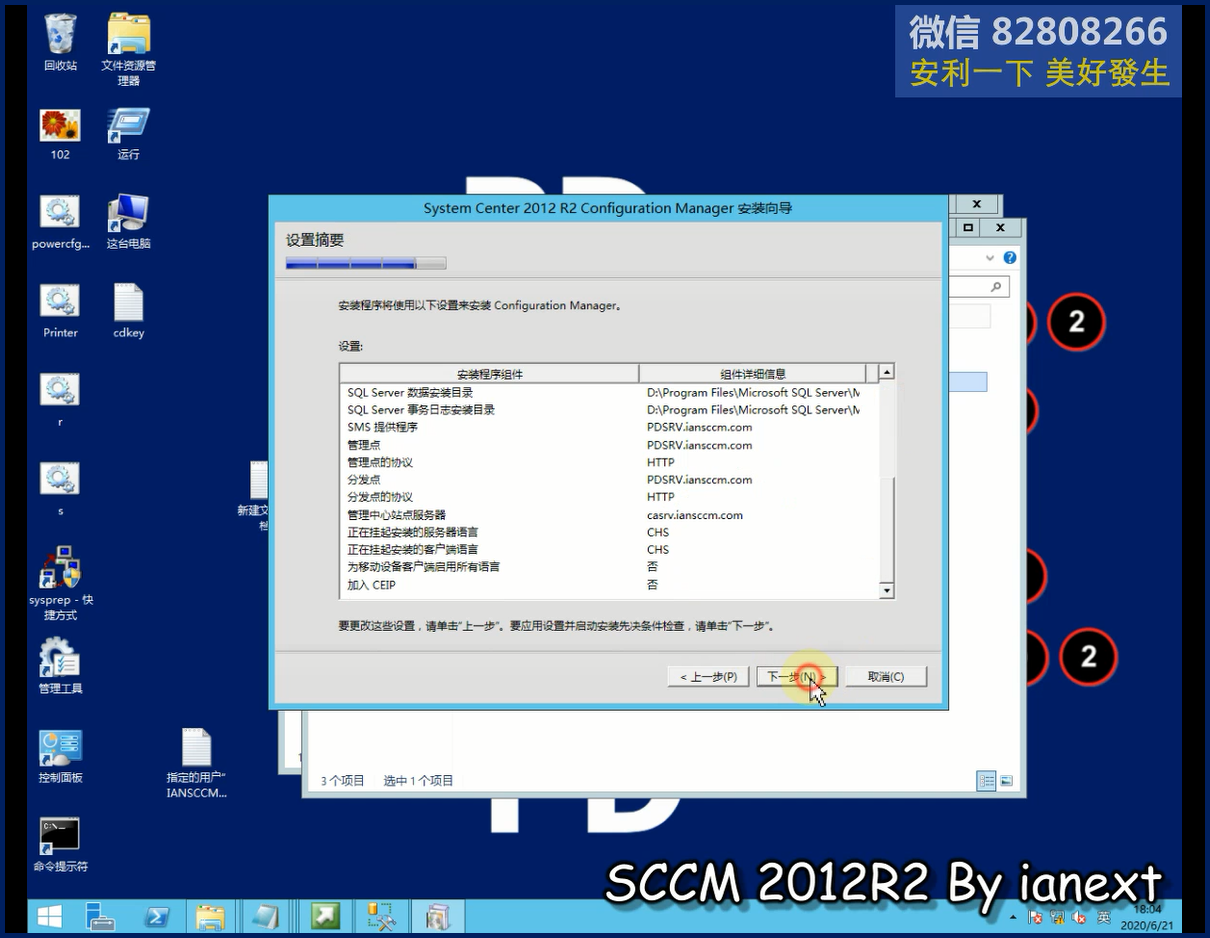The width and height of the screenshot is (1210, 938).
Task: Click the 选中 1 个项目 status text
Action: 419,781
